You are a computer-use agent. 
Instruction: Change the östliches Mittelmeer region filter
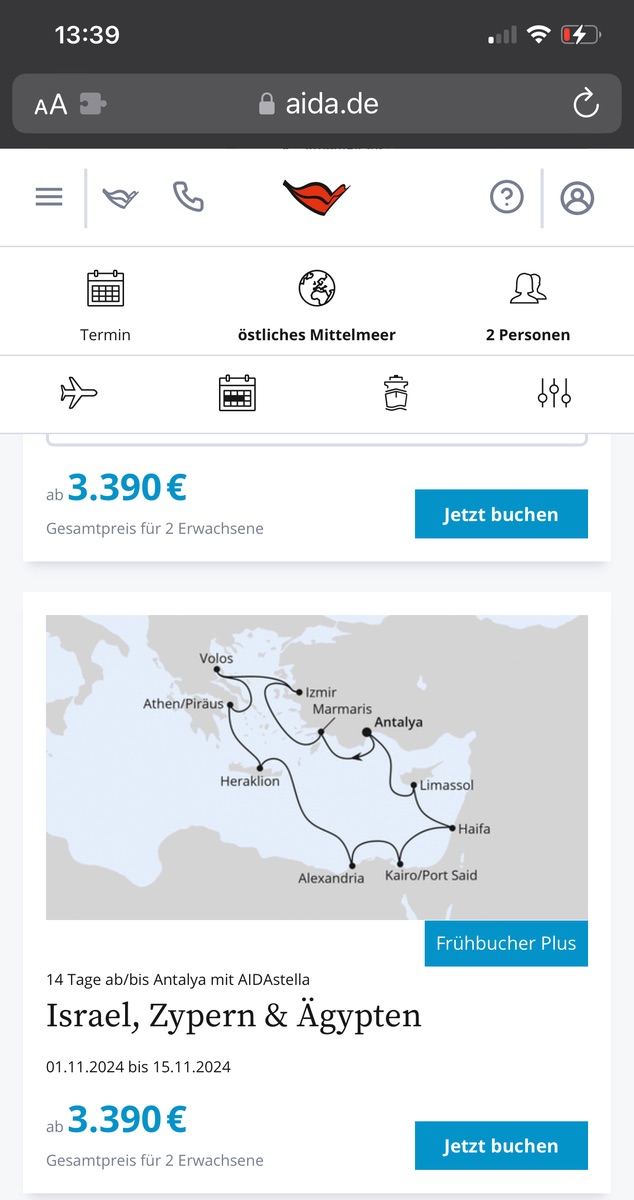317,305
